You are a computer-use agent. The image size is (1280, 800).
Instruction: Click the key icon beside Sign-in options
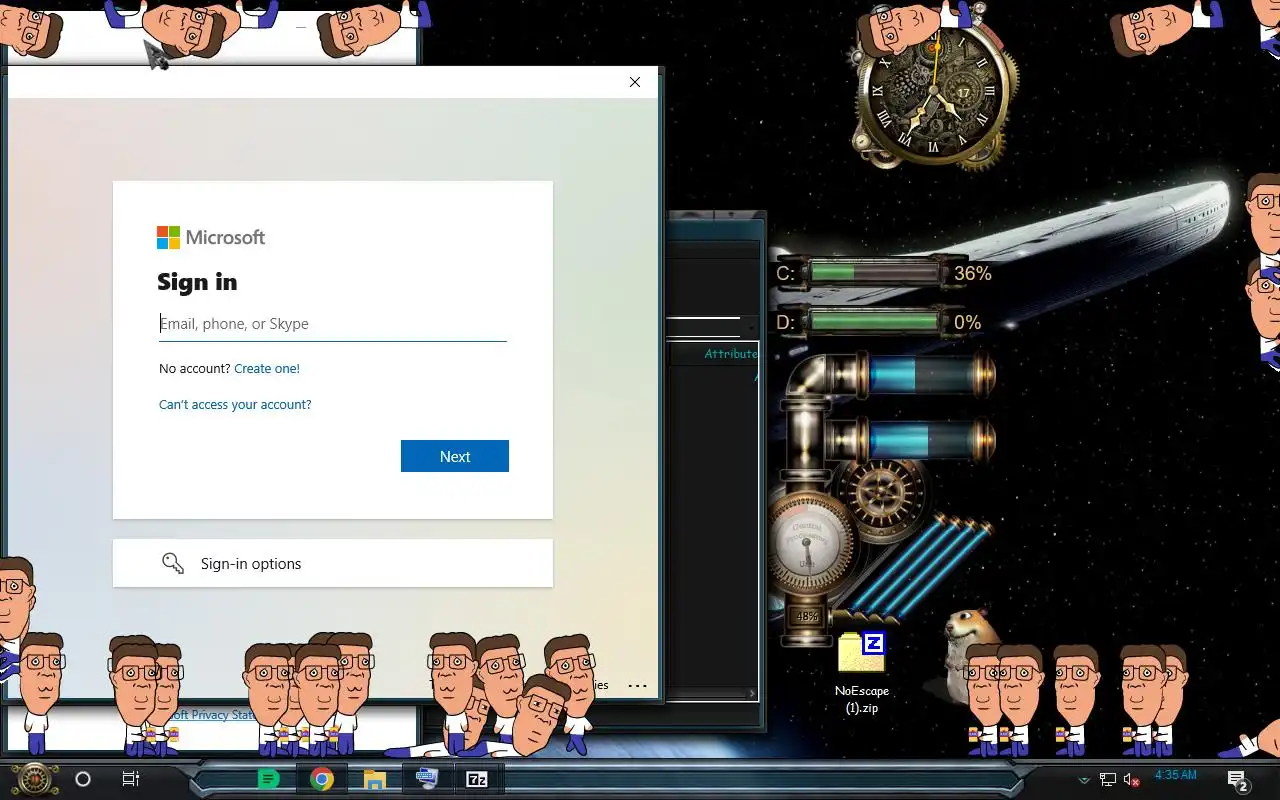coord(173,564)
